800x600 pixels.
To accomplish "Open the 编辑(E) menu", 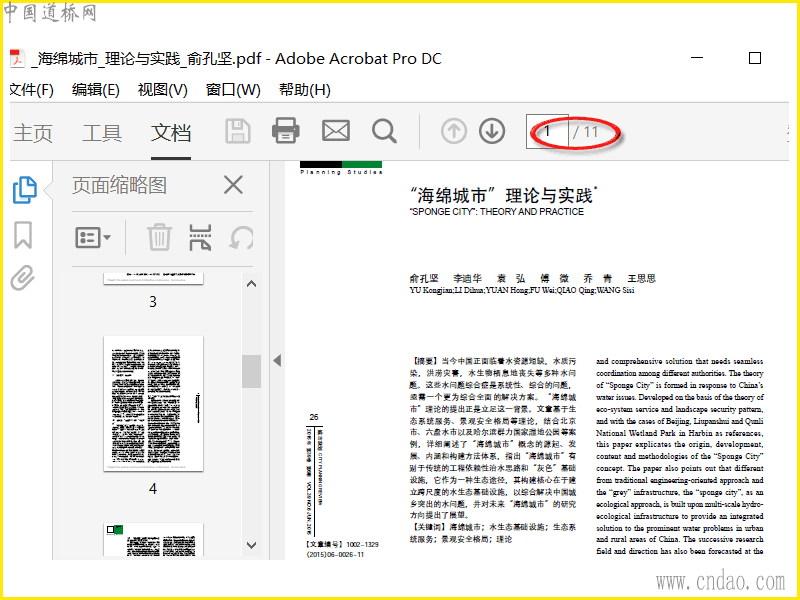I will [x=96, y=90].
